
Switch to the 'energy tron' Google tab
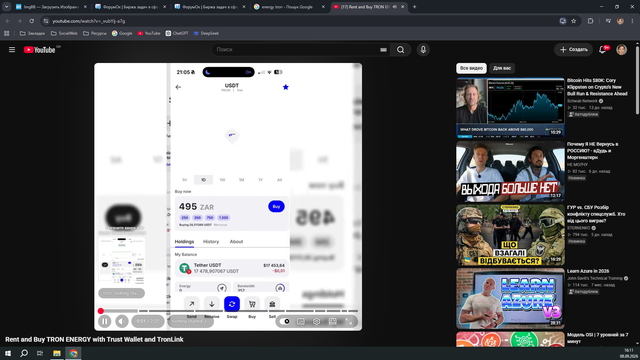coord(288,7)
